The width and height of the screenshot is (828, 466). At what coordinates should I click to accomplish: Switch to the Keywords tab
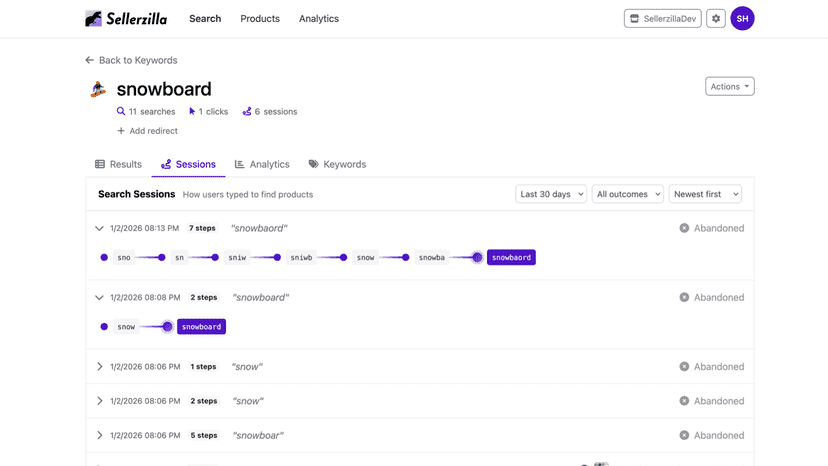coord(337,164)
